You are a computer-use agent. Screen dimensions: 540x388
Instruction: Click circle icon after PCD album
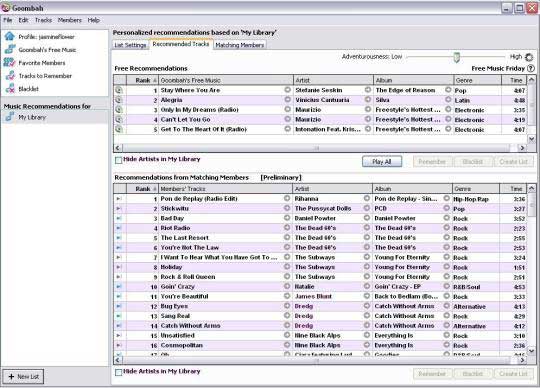447,208
